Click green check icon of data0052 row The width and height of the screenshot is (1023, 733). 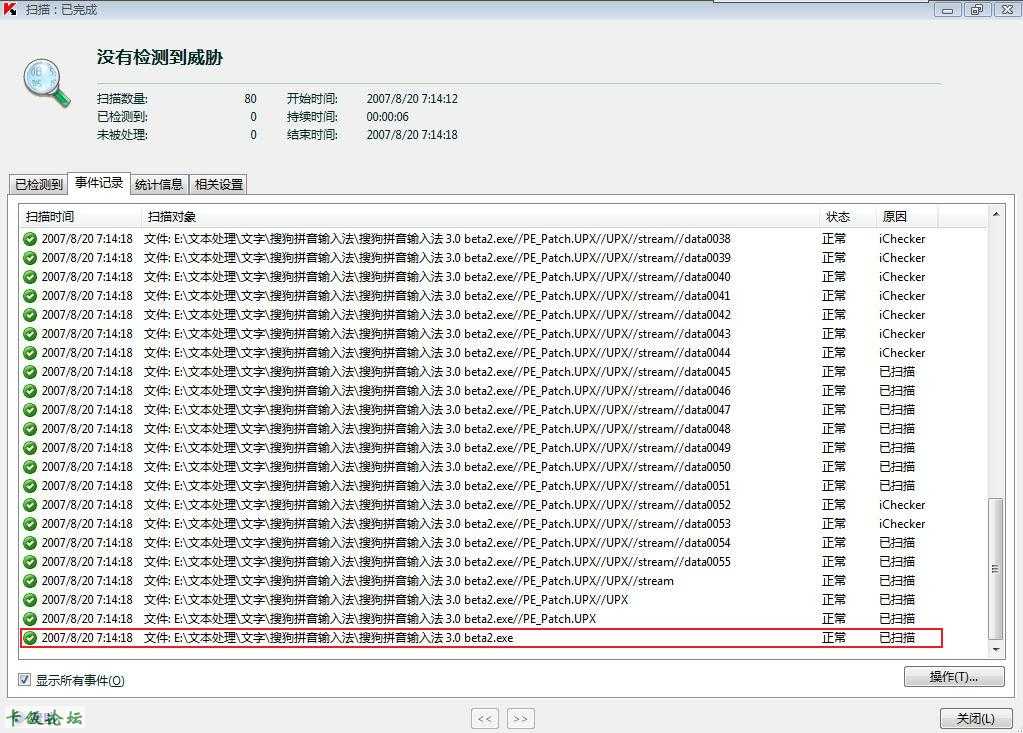[30, 505]
